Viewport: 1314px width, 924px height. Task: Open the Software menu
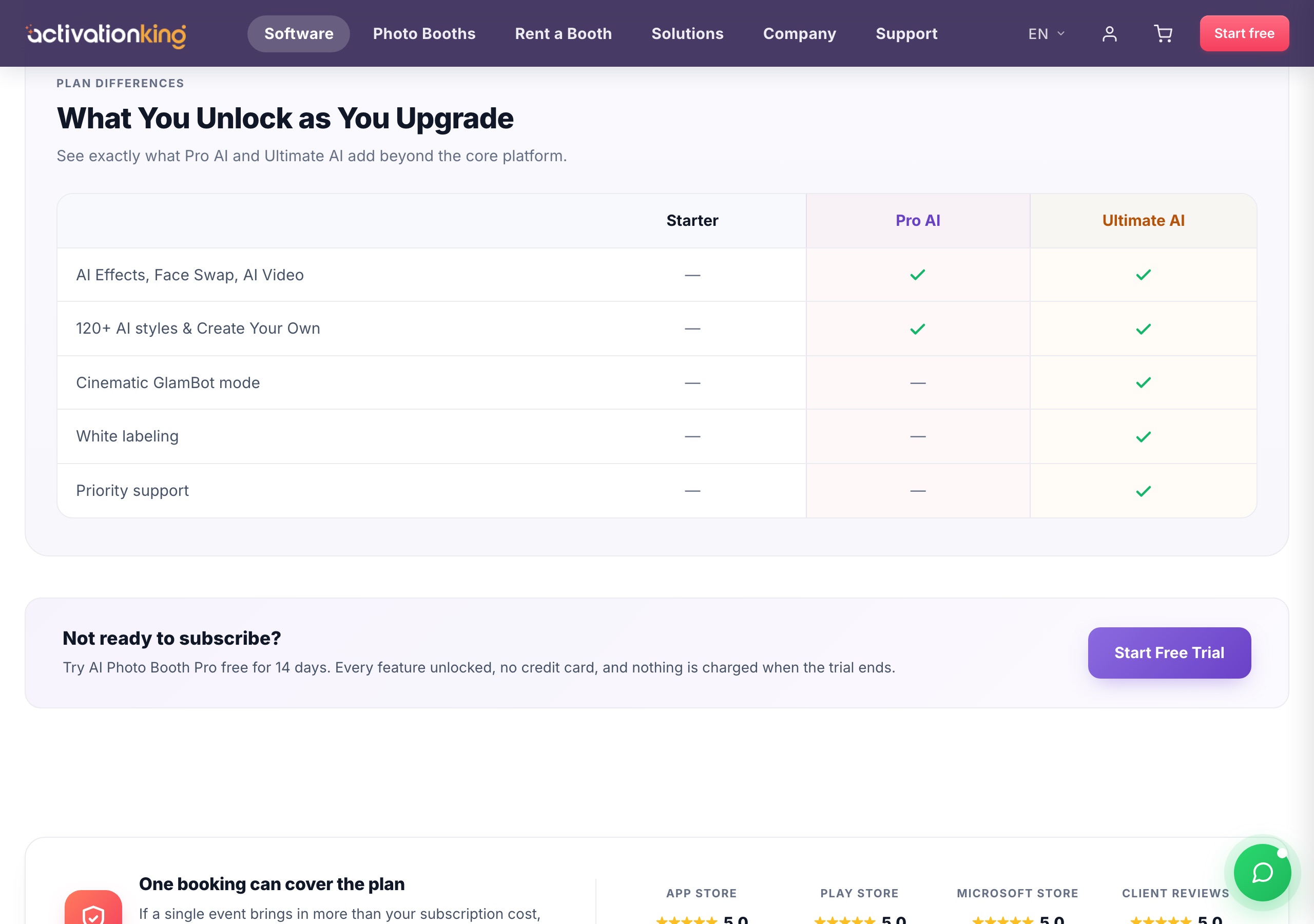click(x=298, y=34)
